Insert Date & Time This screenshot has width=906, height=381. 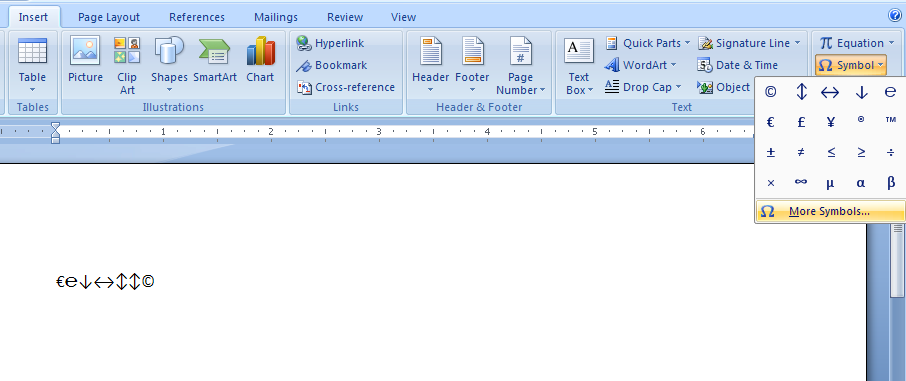(x=737, y=65)
